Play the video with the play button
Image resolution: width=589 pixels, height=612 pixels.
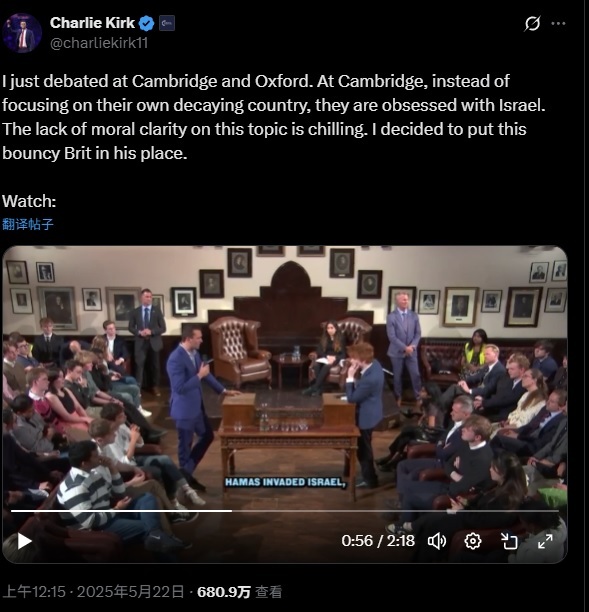tap(25, 541)
